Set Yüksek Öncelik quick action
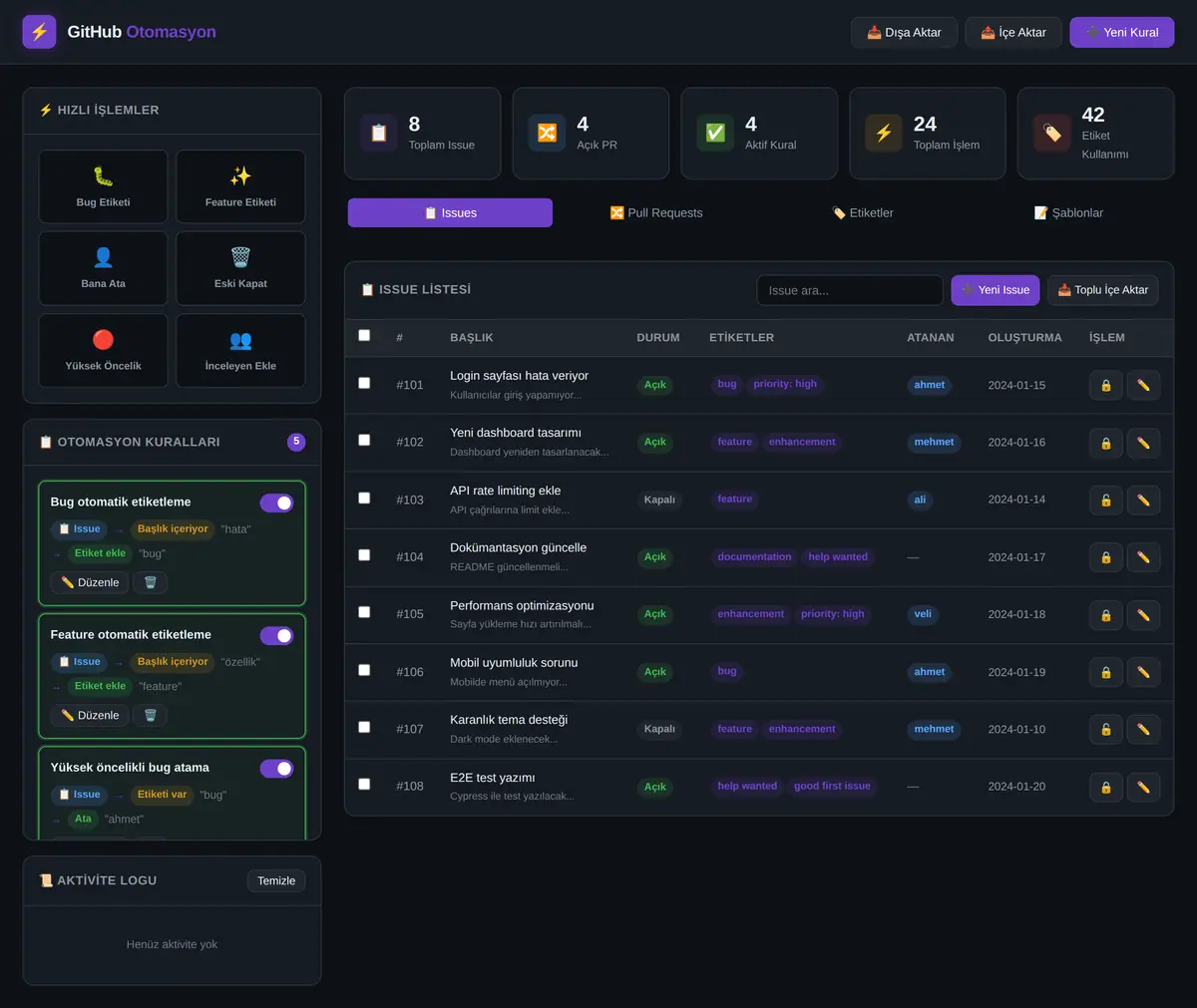Image resolution: width=1197 pixels, height=1008 pixels. (103, 350)
